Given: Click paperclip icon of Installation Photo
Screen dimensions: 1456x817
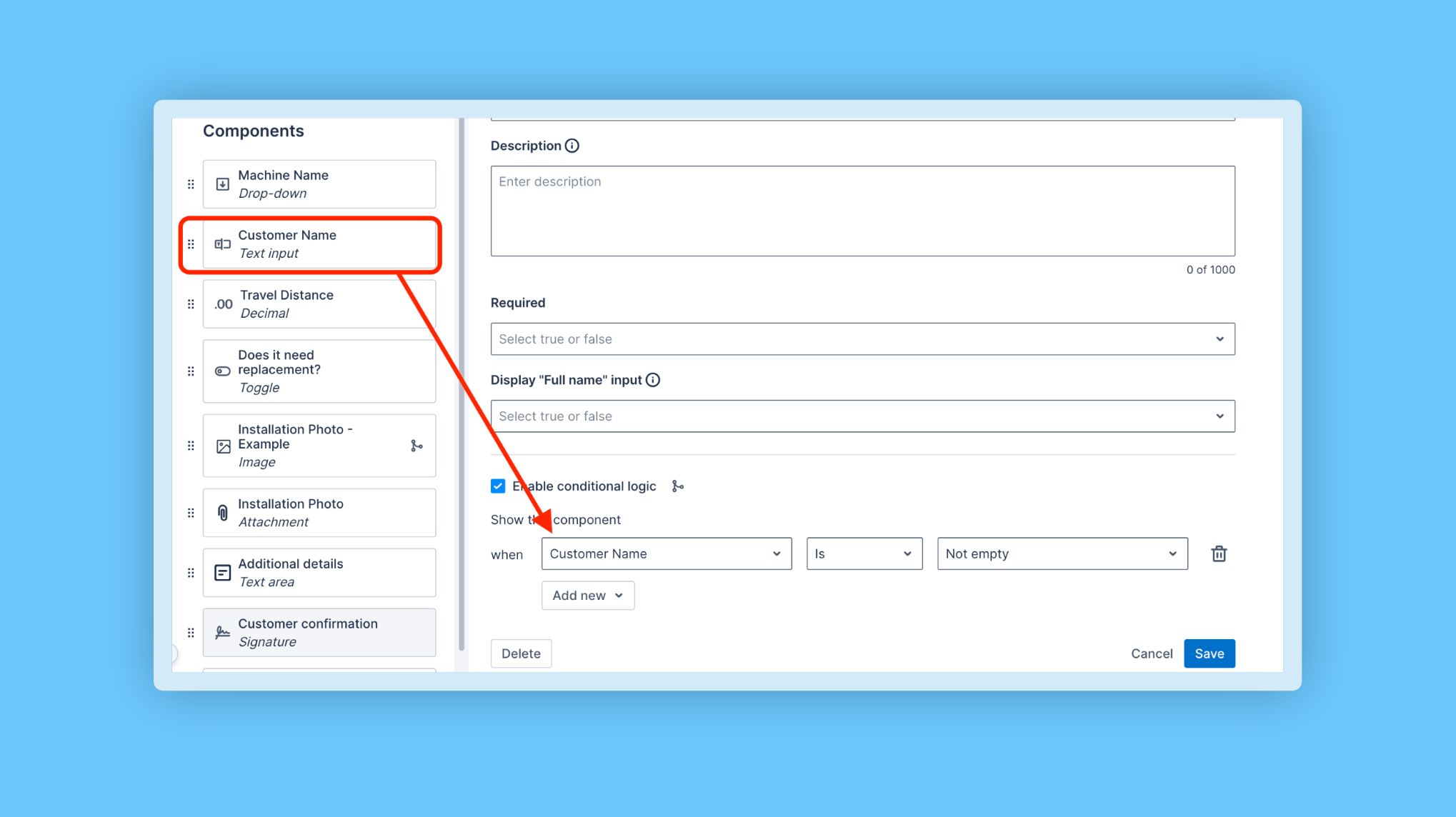Looking at the screenshot, I should [223, 513].
